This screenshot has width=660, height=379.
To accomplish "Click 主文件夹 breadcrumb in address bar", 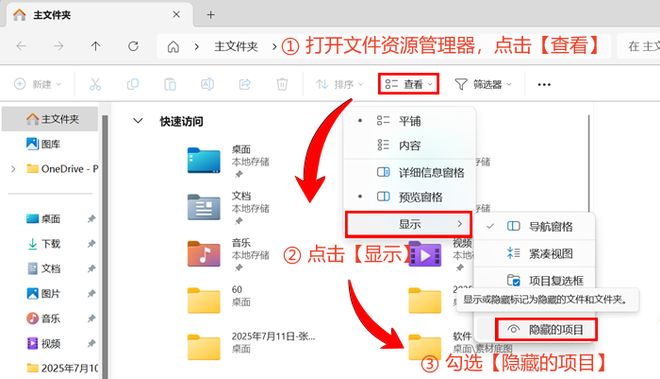I will [x=236, y=46].
